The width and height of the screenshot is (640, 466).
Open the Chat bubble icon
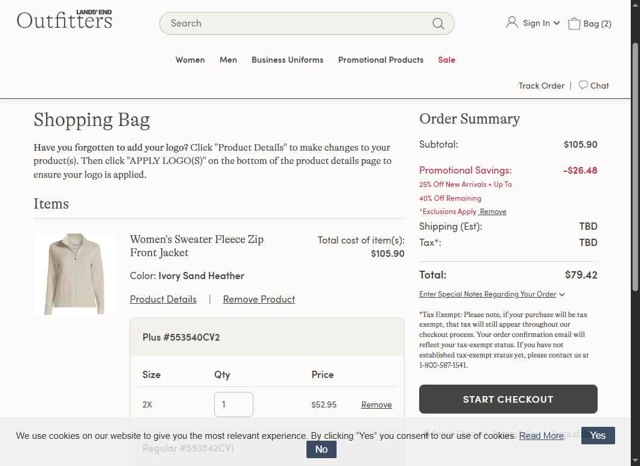coord(583,85)
